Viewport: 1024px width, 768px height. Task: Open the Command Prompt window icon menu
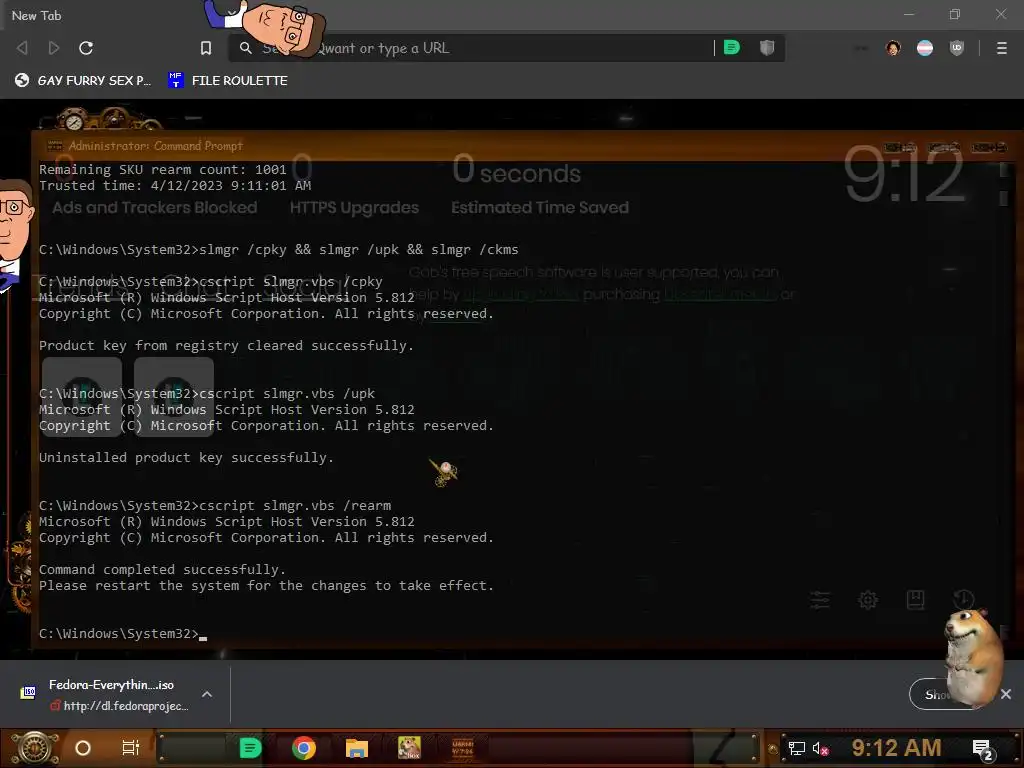(55, 146)
